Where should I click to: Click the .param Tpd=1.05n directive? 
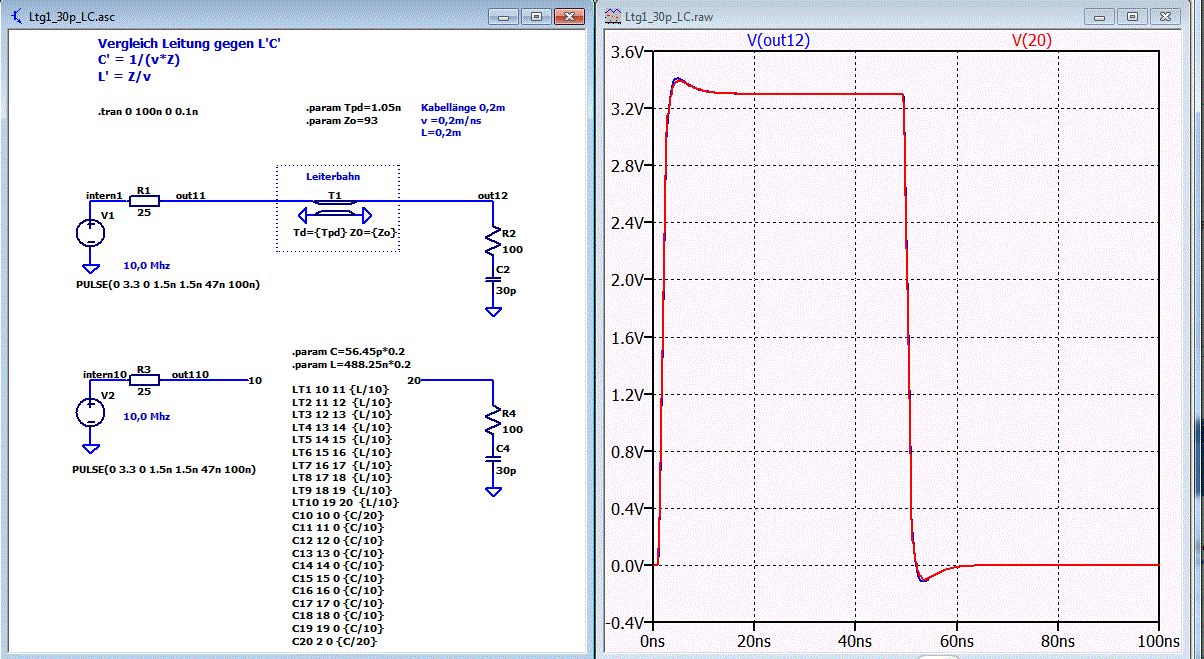pyautogui.click(x=353, y=106)
